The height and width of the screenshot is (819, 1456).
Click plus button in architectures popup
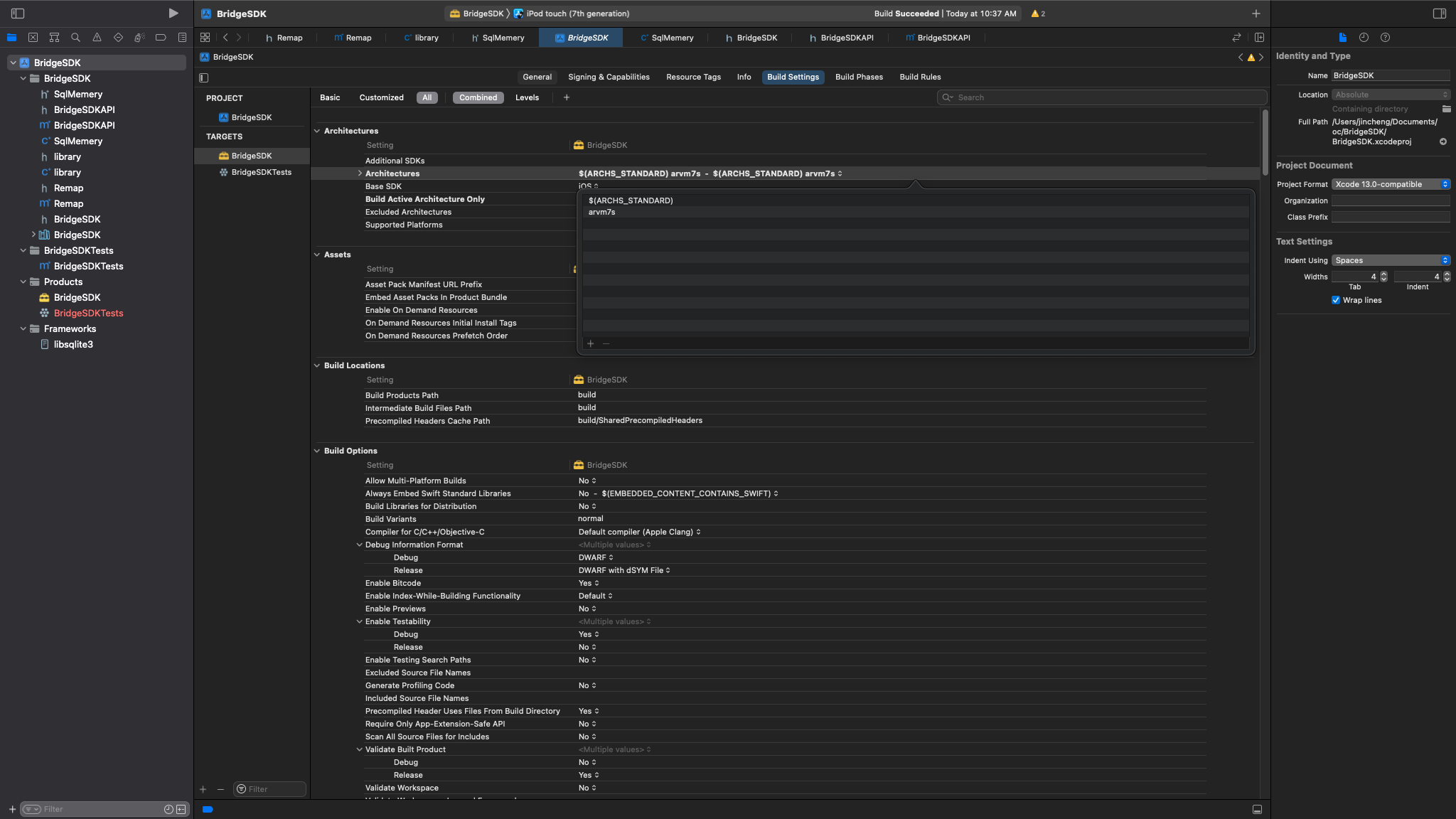590,343
